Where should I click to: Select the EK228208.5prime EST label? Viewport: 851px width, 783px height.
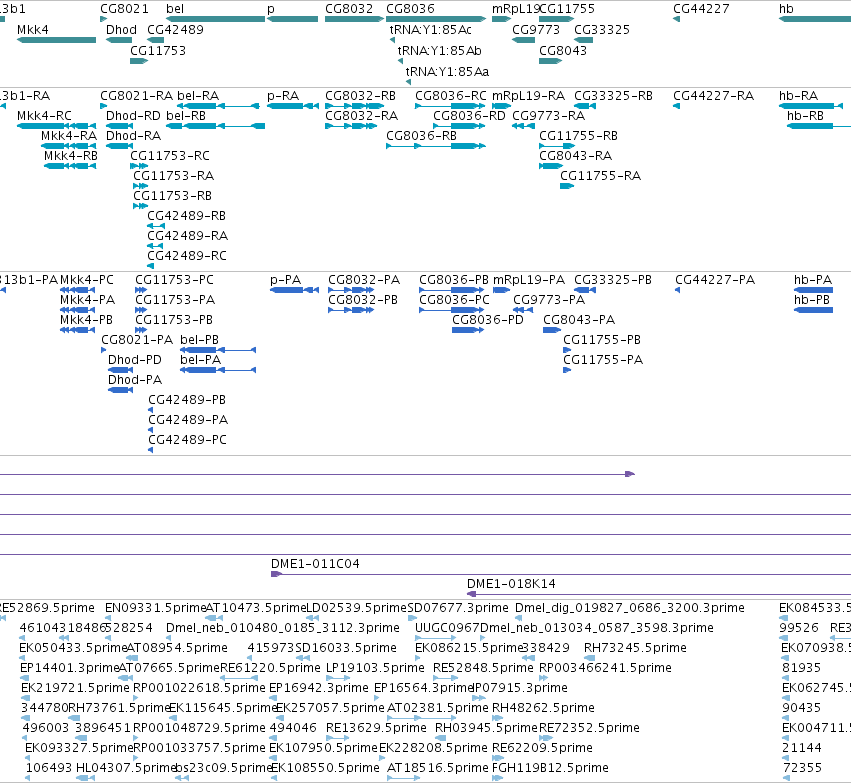point(433,748)
